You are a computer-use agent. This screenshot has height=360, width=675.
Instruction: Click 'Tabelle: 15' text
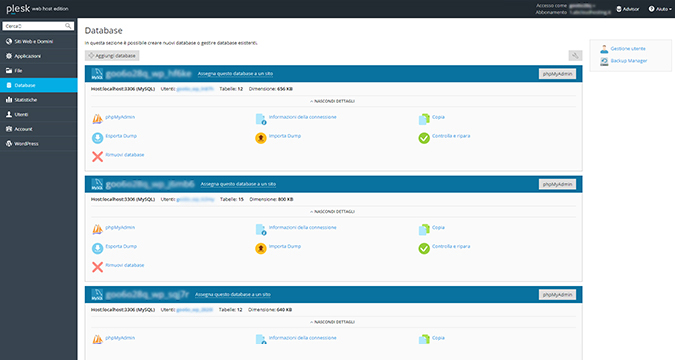[x=232, y=199]
